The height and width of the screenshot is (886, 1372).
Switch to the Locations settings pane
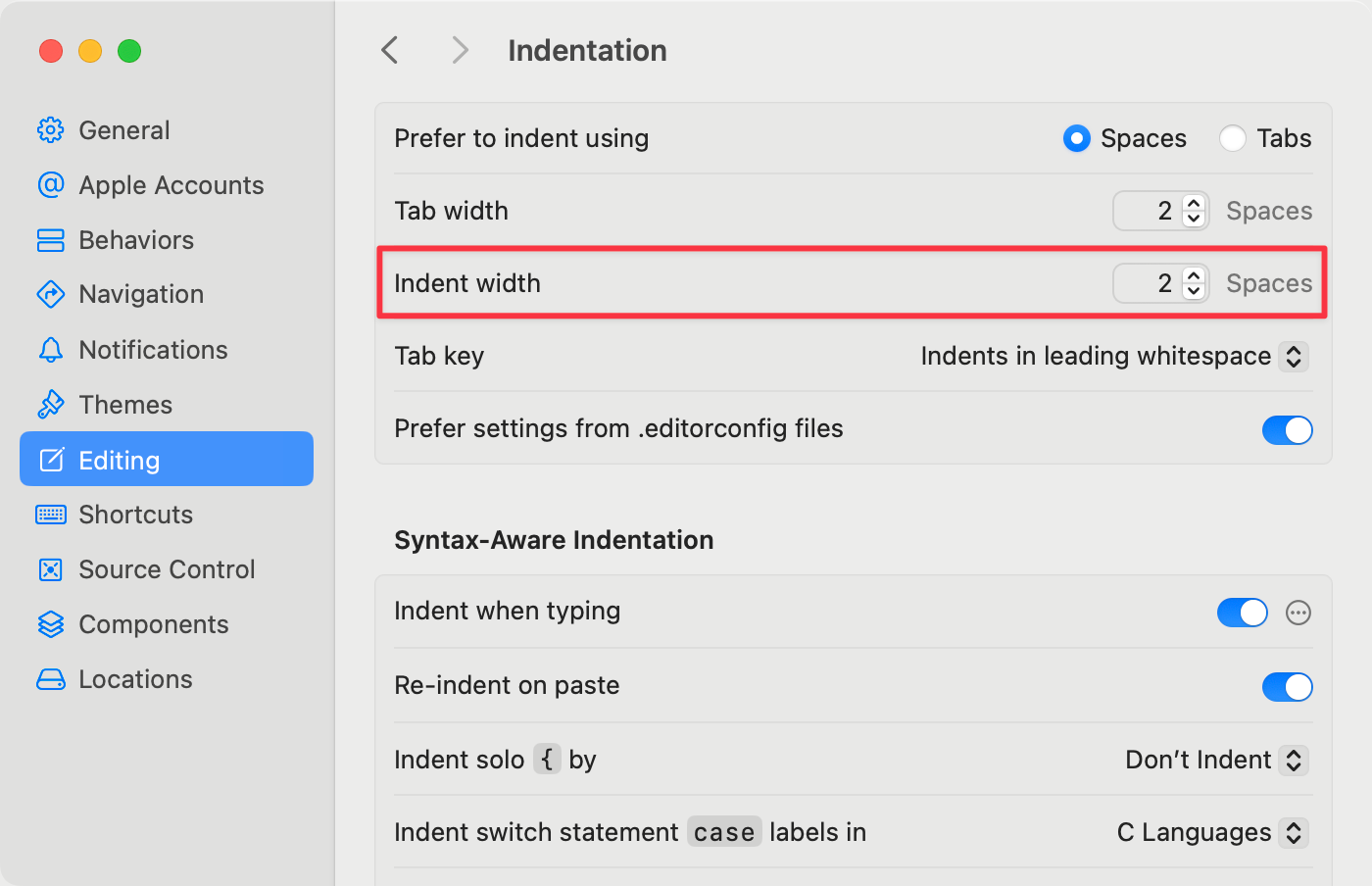135,679
